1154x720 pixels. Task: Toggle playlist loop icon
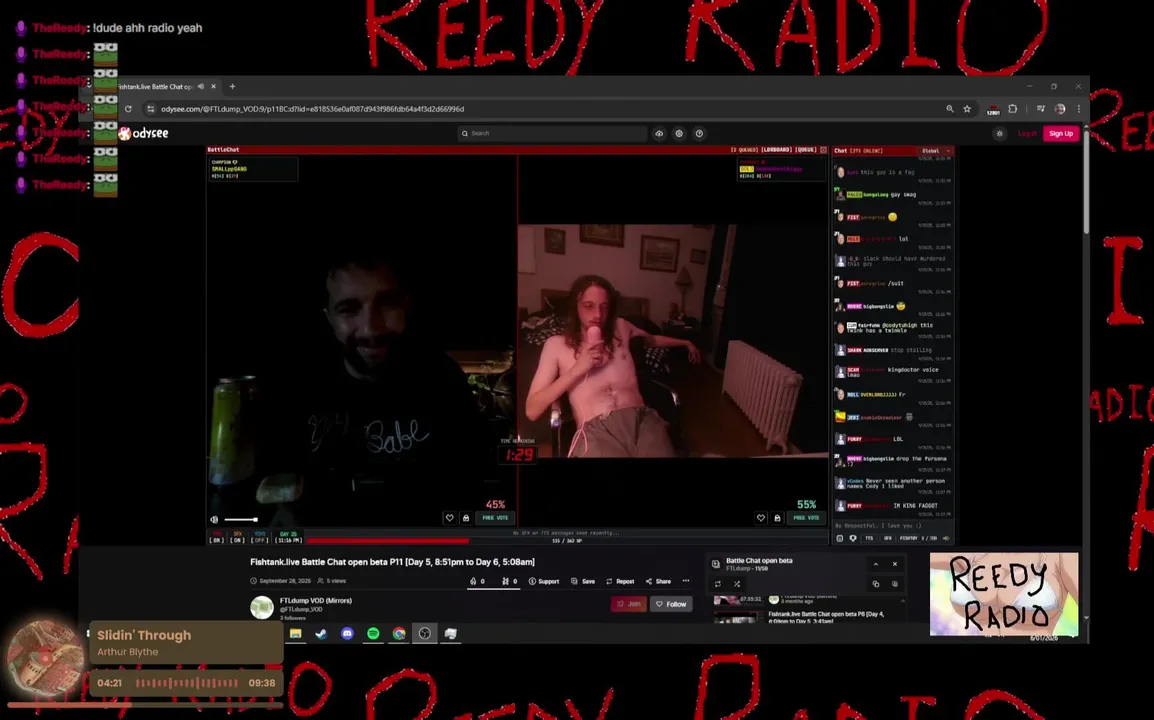[x=718, y=584]
